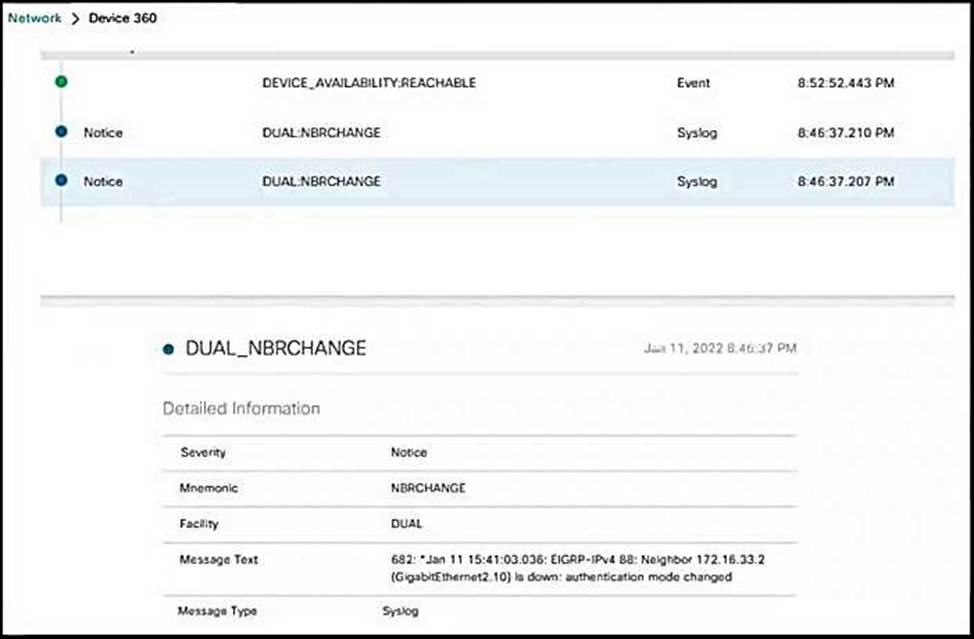
Task: Click the Network breadcrumb link
Action: 34,18
